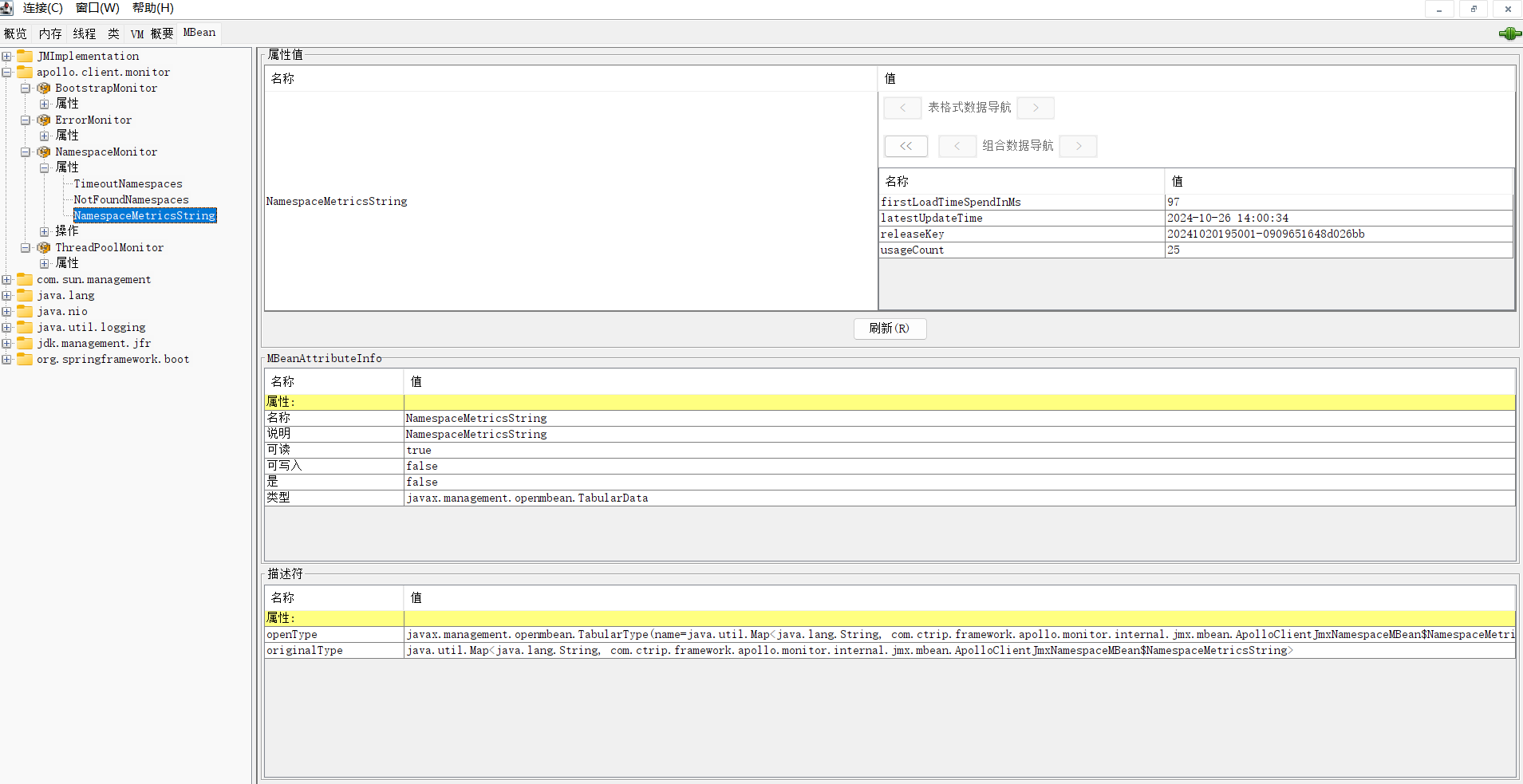Select the usageCount row
Image resolution: width=1523 pixels, height=784 pixels.
pos(1196,250)
